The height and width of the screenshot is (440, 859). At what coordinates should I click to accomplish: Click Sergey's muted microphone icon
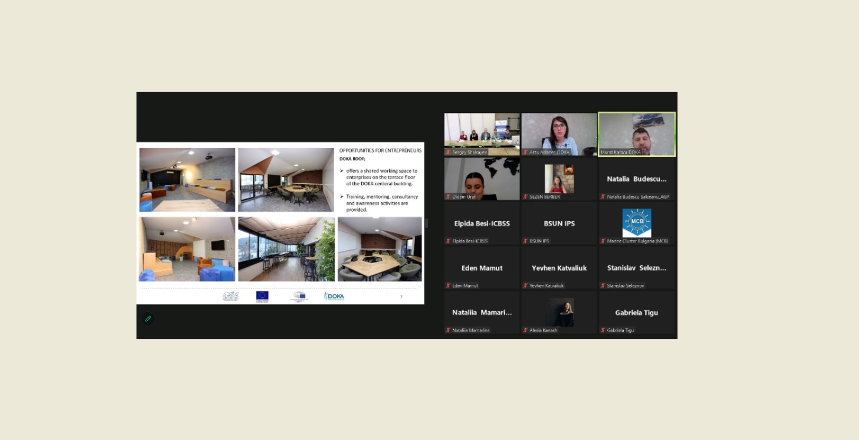[448, 152]
